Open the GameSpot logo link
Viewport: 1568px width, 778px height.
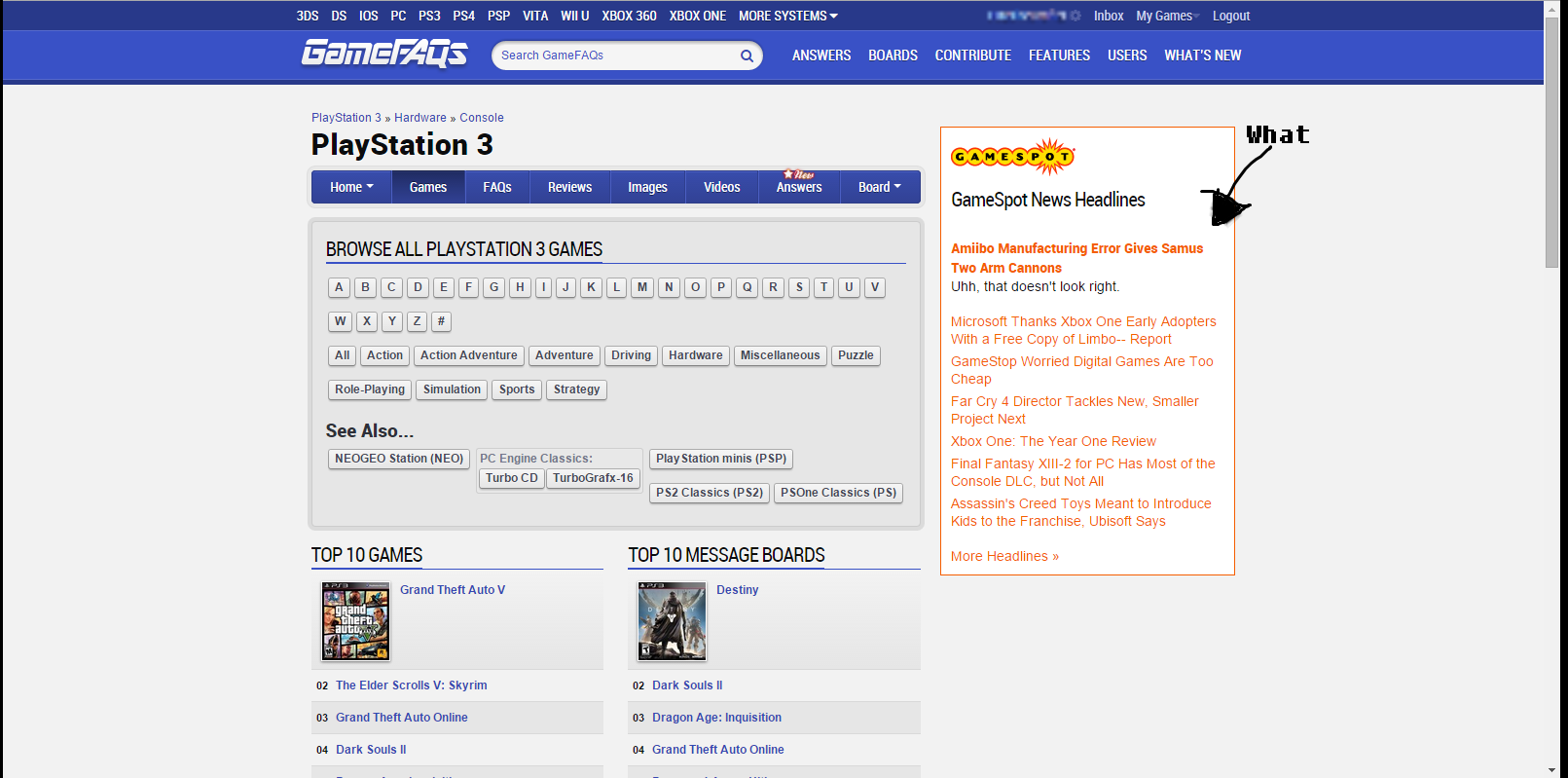1012,157
